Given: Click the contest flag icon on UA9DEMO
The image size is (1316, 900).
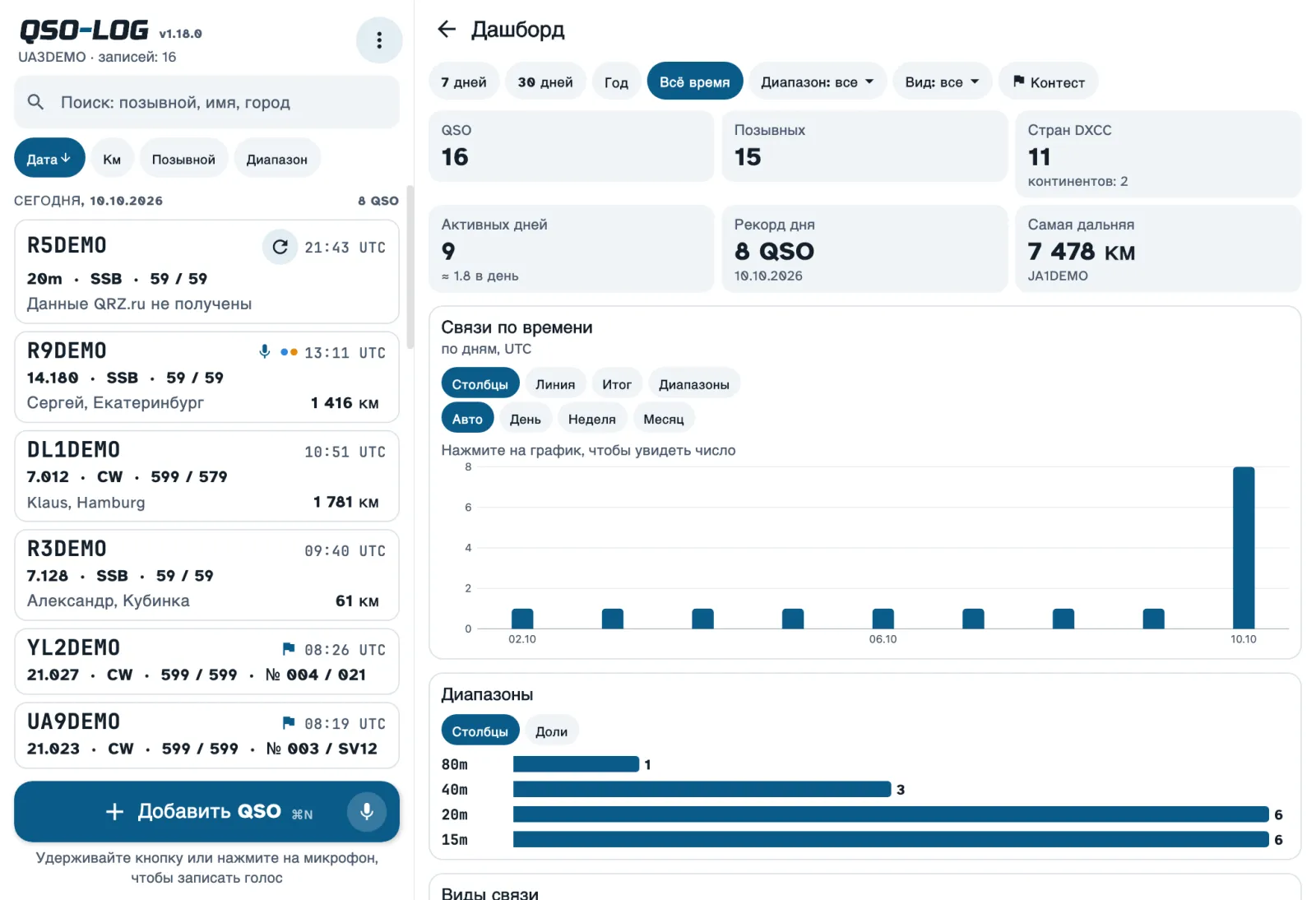Looking at the screenshot, I should click(289, 723).
